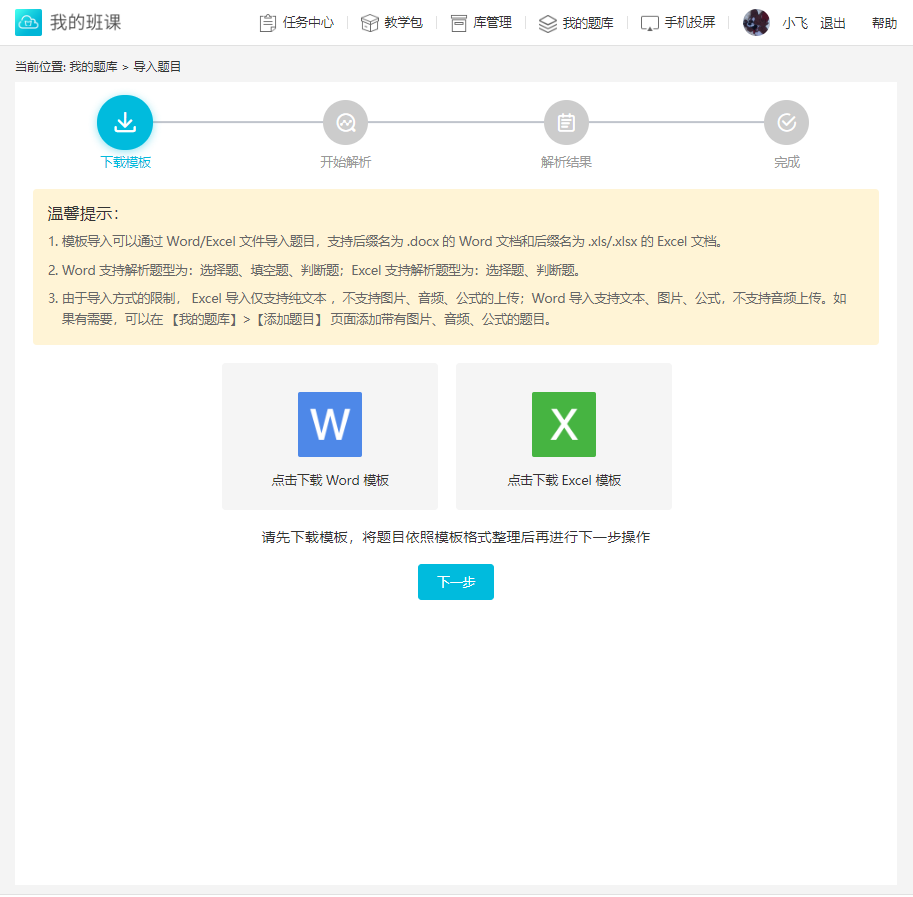Screen dimensions: 913x897
Task: Open the 库管理 menu item
Action: [492, 23]
